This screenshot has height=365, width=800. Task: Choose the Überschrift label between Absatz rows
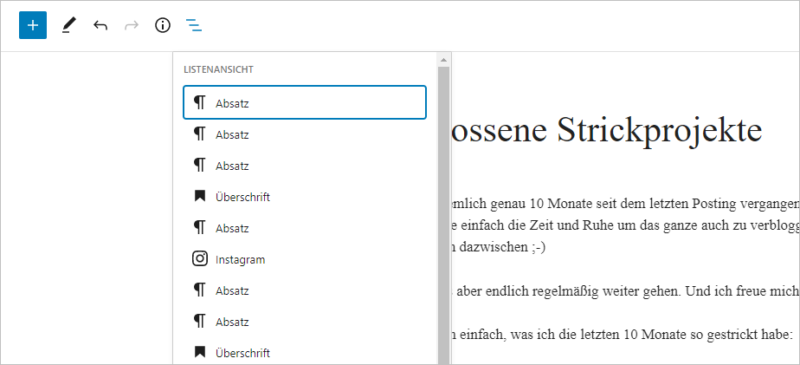(x=242, y=197)
